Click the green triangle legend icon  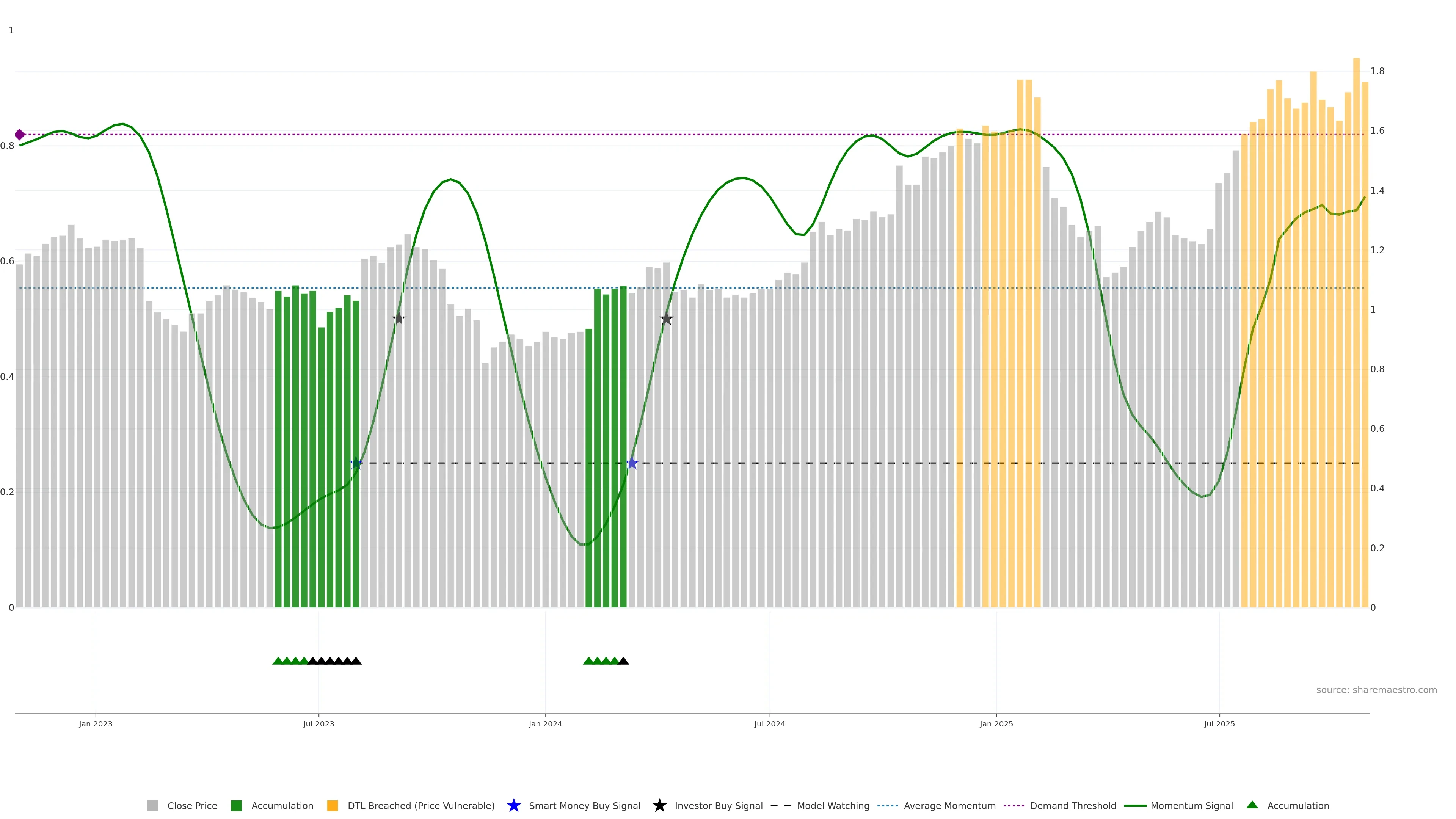1252,805
